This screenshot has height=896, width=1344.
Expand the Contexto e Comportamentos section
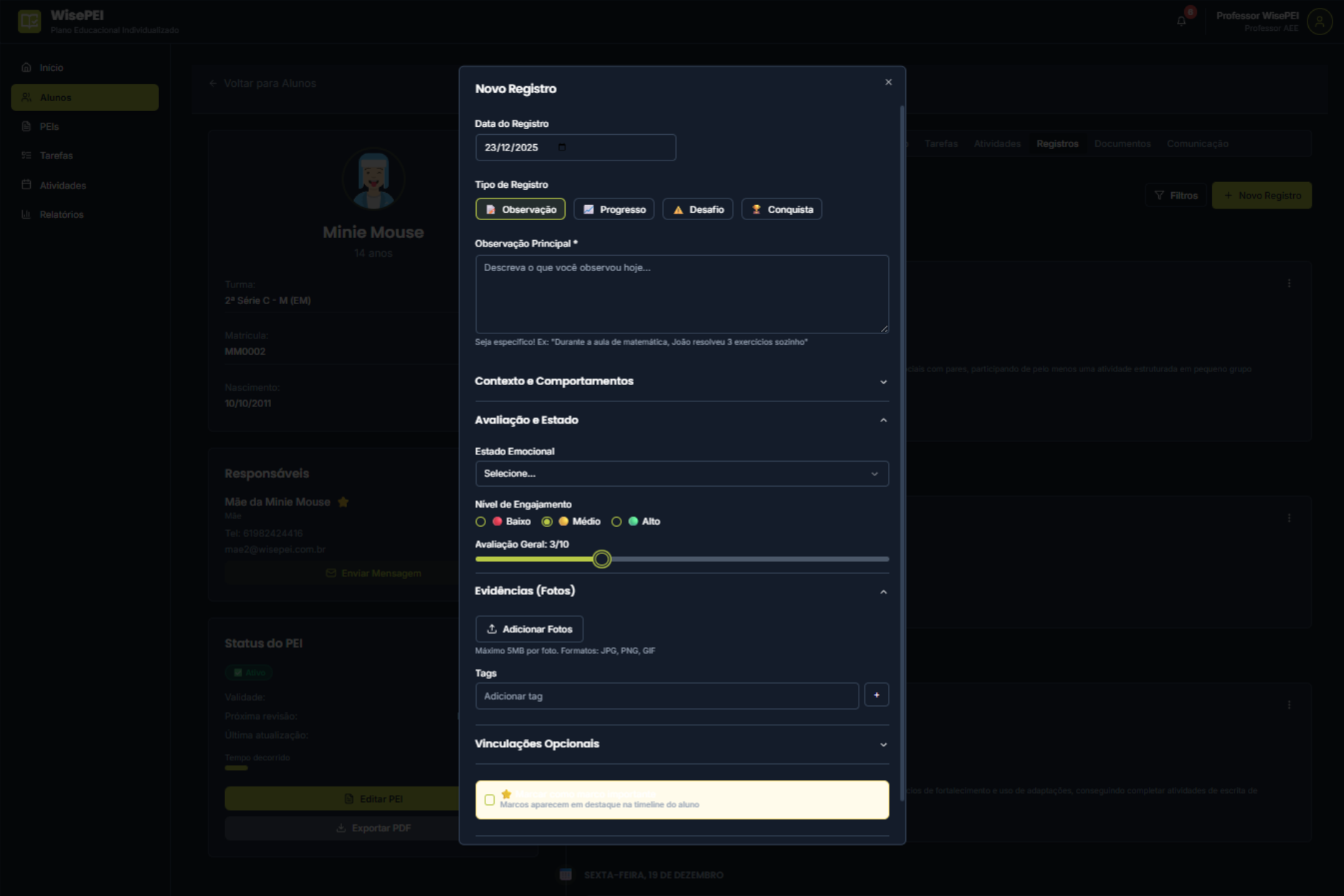coord(681,381)
